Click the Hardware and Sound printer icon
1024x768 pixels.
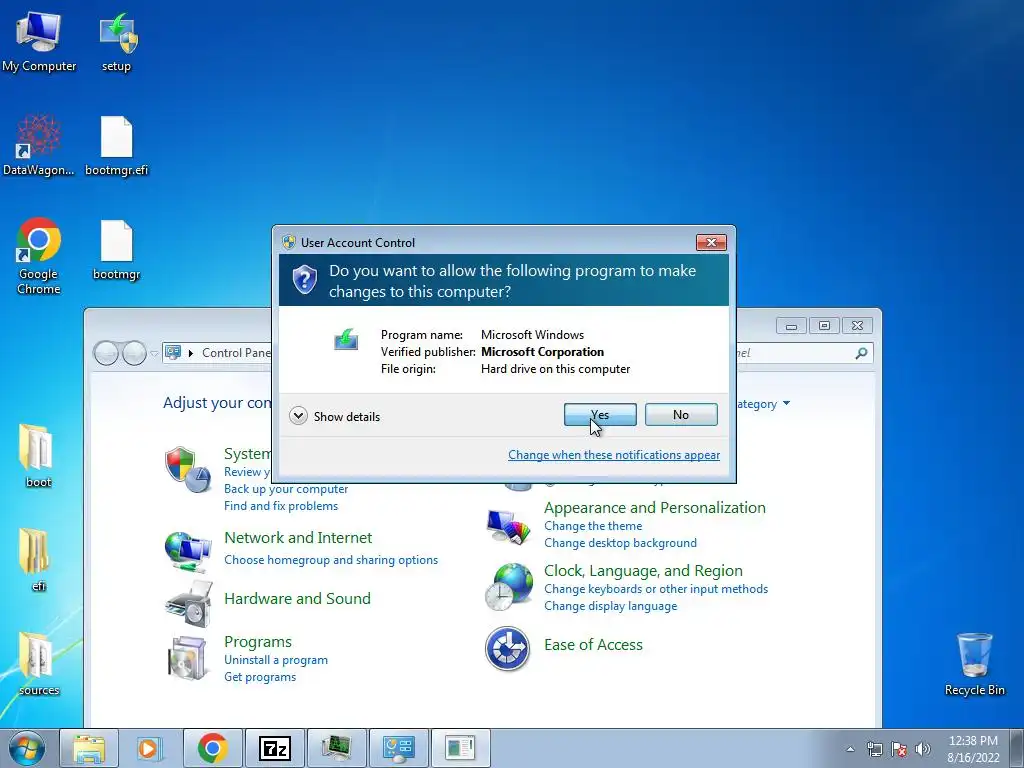(189, 604)
